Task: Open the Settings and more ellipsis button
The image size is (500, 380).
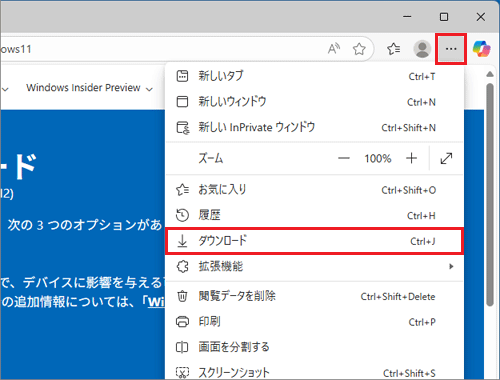Action: (x=451, y=49)
